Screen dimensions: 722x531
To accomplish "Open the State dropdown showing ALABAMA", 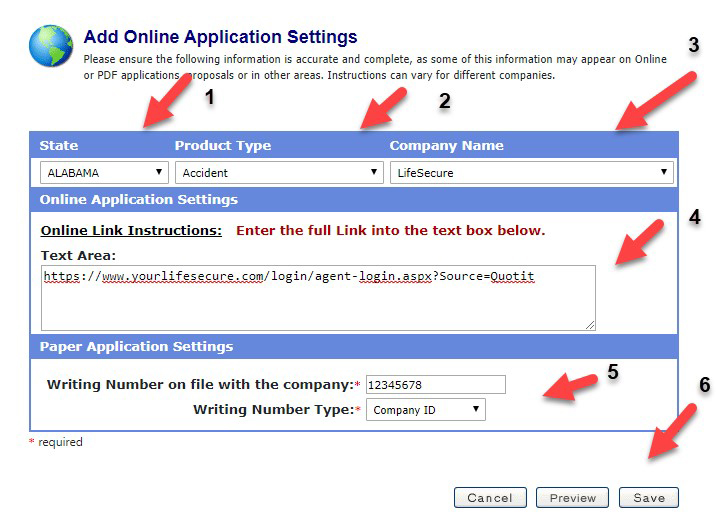I will click(104, 173).
